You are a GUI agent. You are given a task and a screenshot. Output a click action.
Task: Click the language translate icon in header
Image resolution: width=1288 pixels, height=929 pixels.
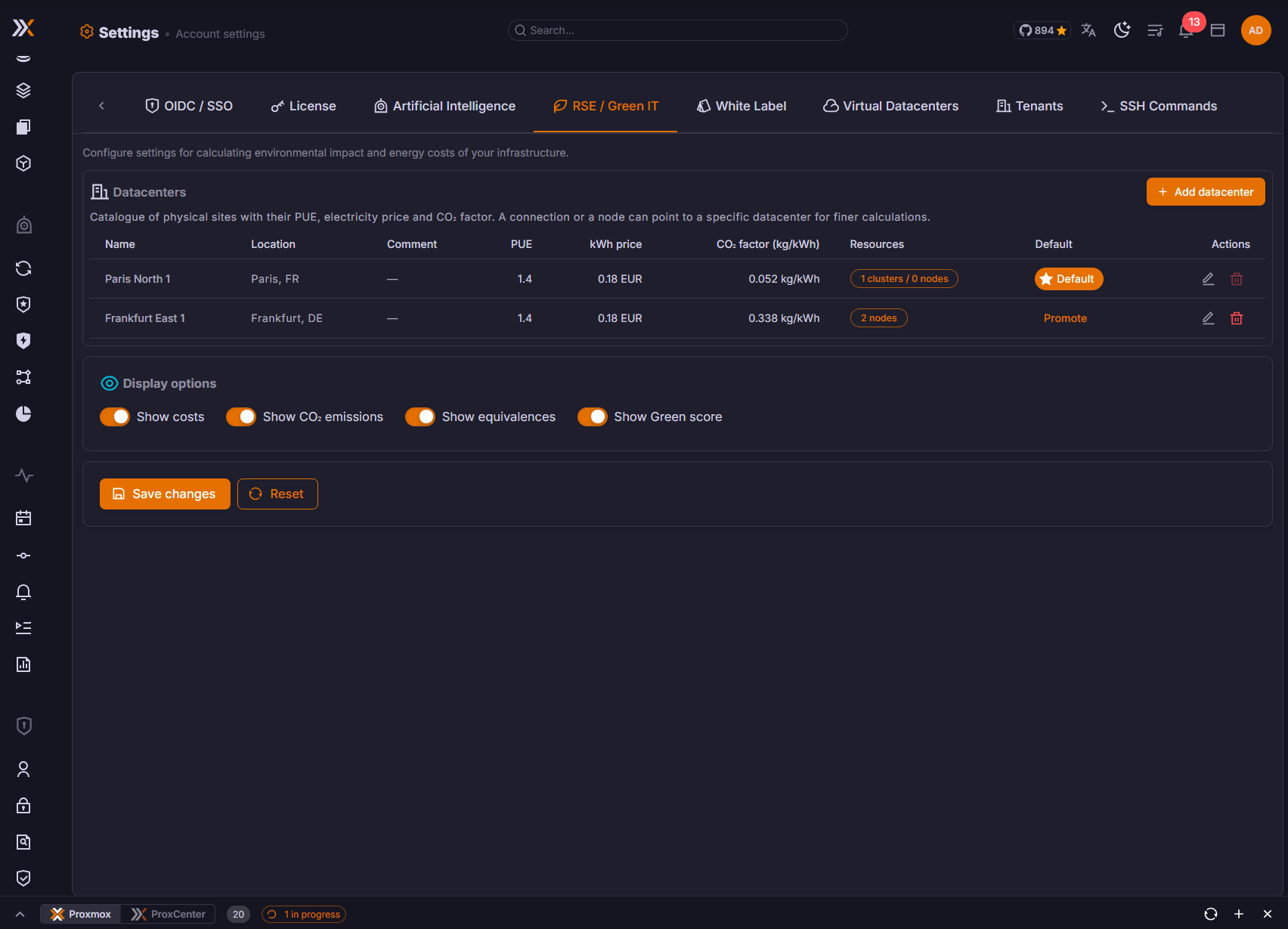click(x=1088, y=30)
